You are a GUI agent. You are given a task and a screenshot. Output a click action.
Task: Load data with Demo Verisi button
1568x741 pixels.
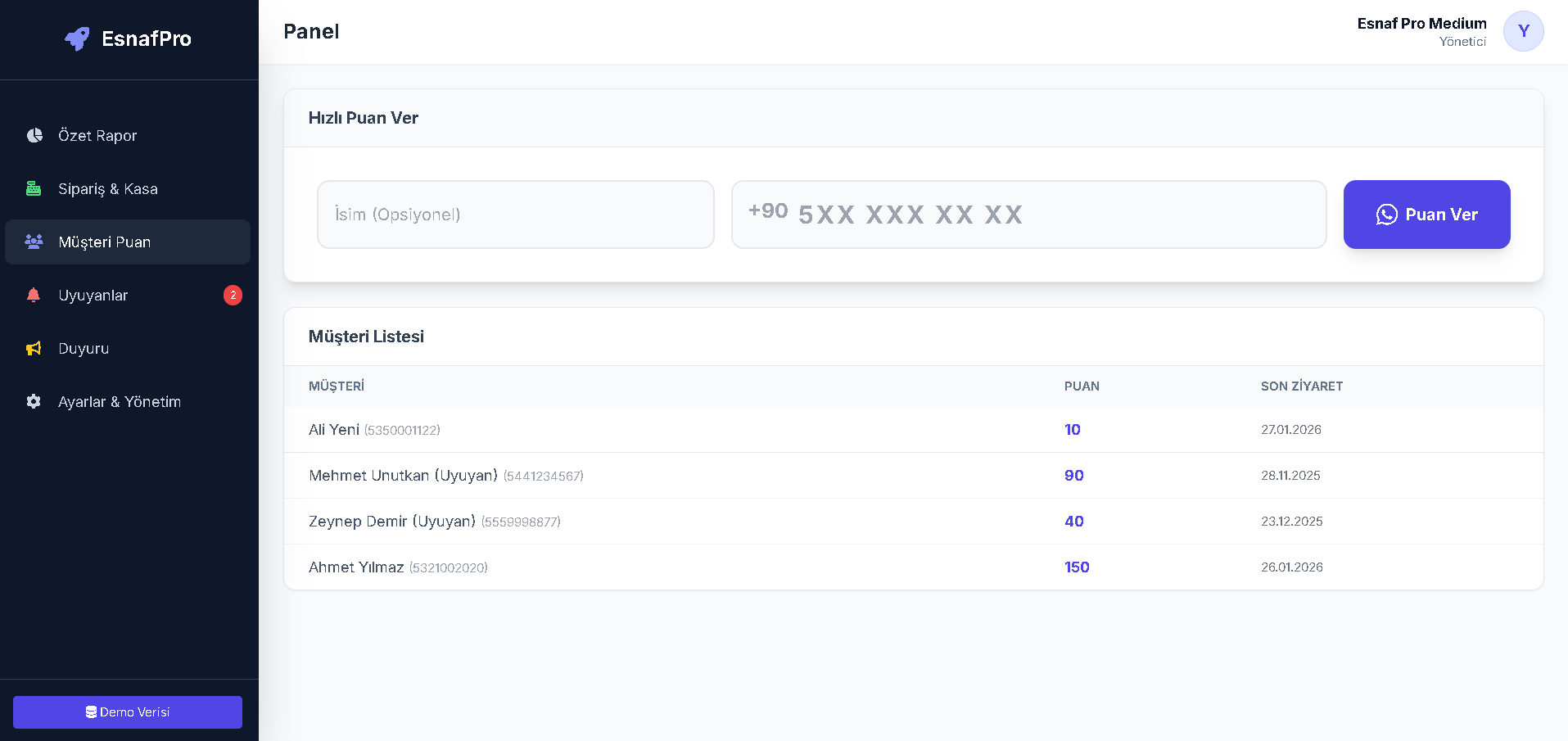[128, 712]
